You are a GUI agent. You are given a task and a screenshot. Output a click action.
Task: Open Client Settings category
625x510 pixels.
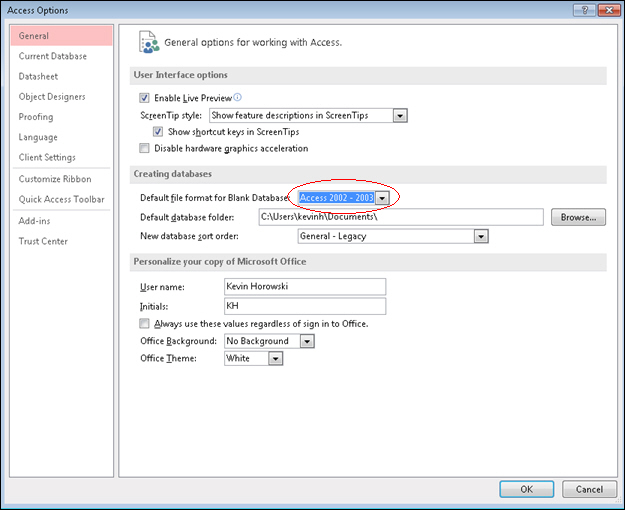tap(62, 158)
